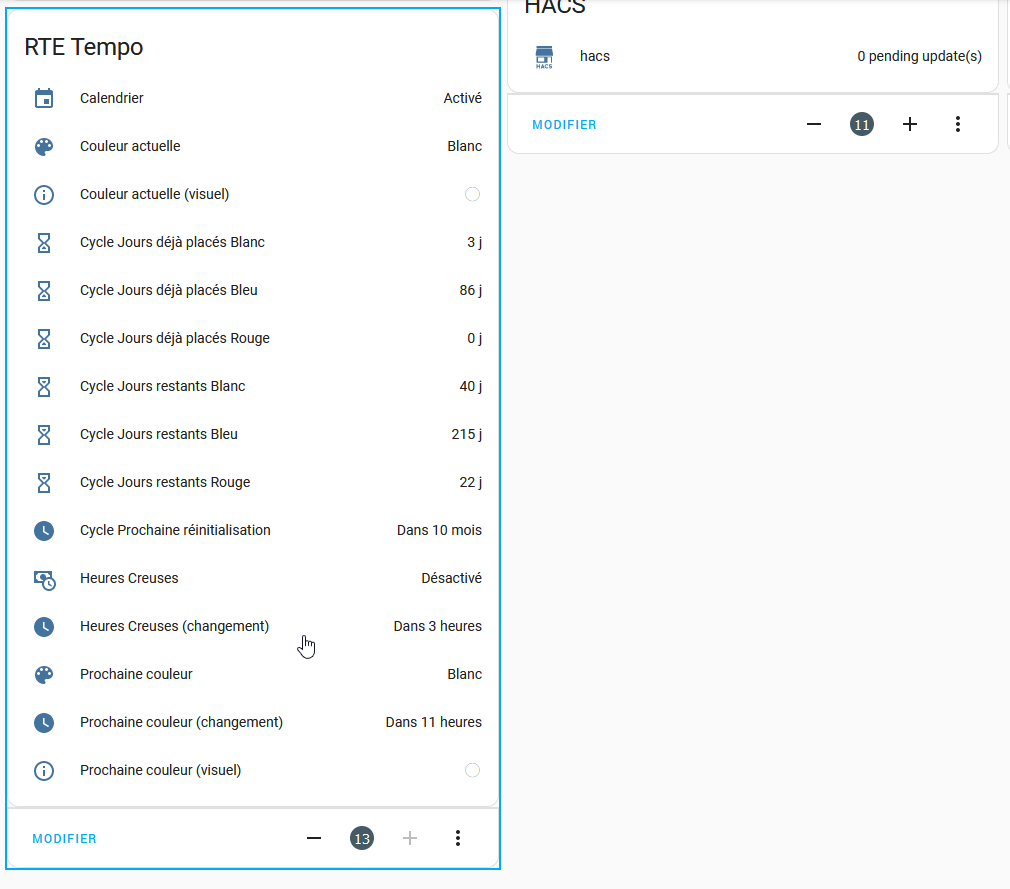The image size is (1010, 889).
Task: Decrease HACS card position with minus
Action: click(814, 124)
